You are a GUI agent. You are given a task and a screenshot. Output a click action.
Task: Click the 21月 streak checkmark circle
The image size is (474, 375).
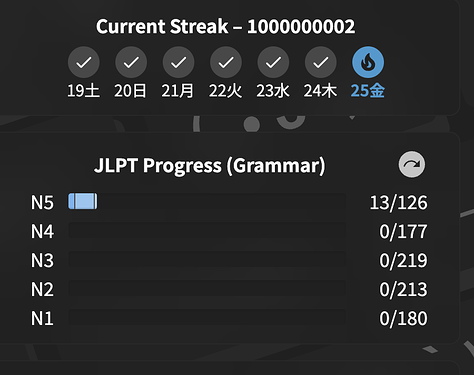coord(179,62)
